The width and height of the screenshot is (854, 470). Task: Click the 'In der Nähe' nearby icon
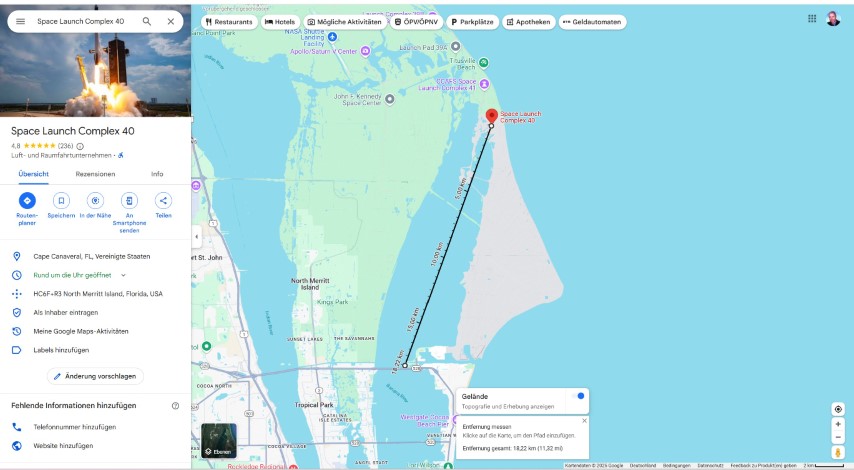tap(95, 201)
